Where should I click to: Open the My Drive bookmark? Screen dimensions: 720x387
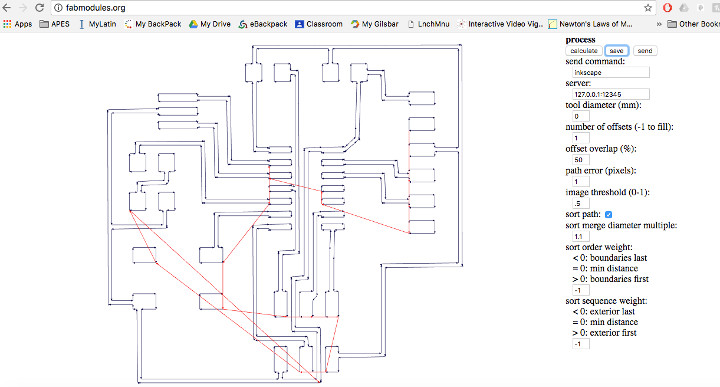(x=210, y=24)
